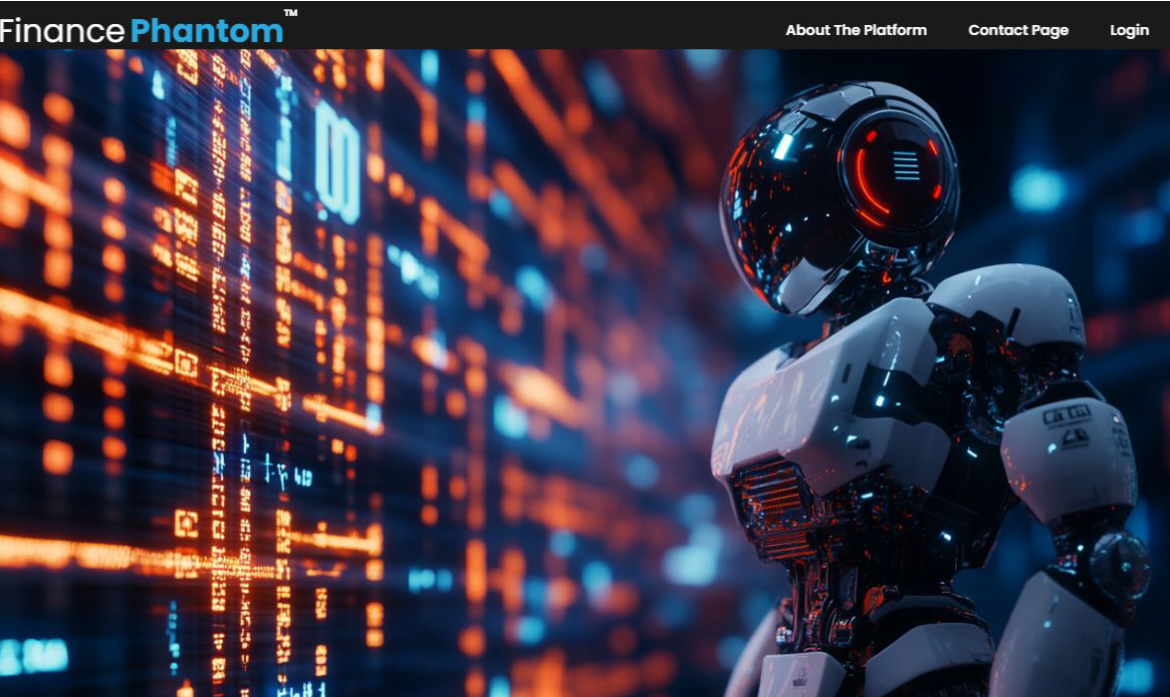Click the trademark symbol beside the logo

[x=290, y=14]
